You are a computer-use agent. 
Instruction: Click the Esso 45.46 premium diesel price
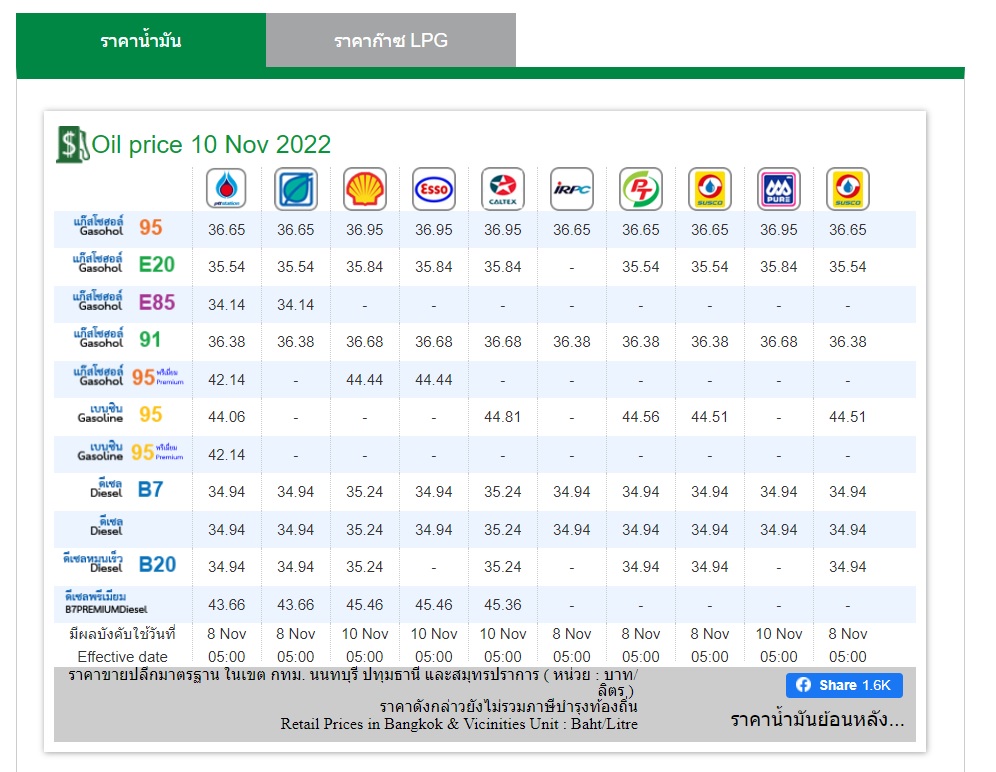[x=434, y=605]
